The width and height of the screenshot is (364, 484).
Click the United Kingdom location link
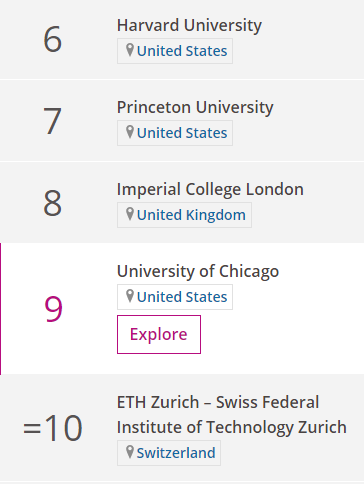191,215
